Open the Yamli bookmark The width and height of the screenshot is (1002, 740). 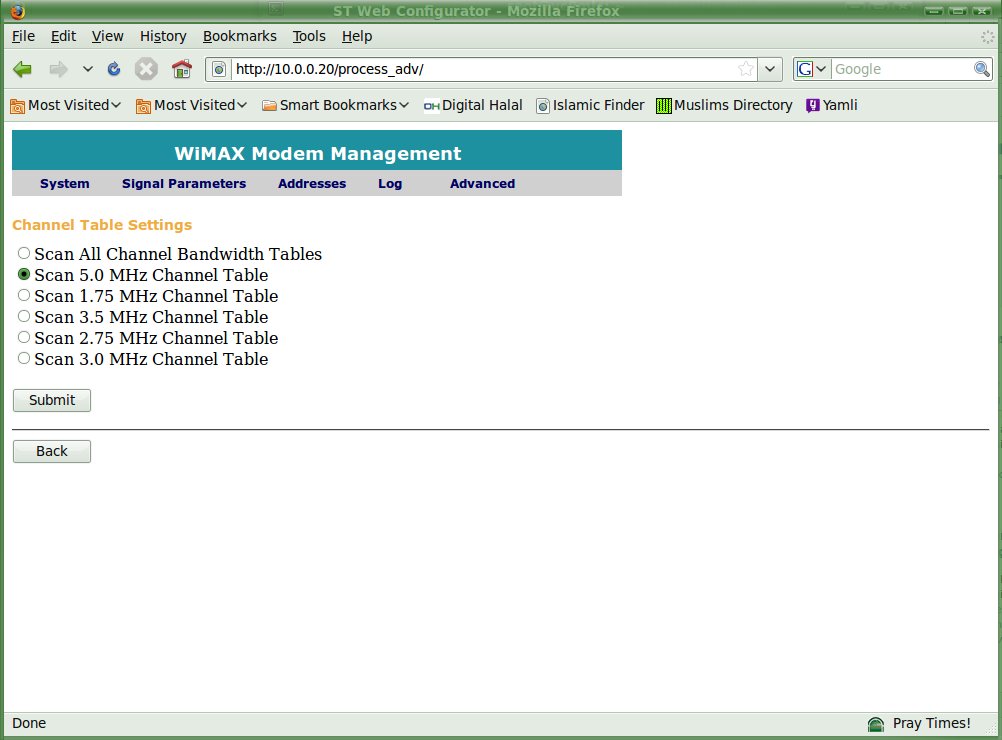coord(831,105)
